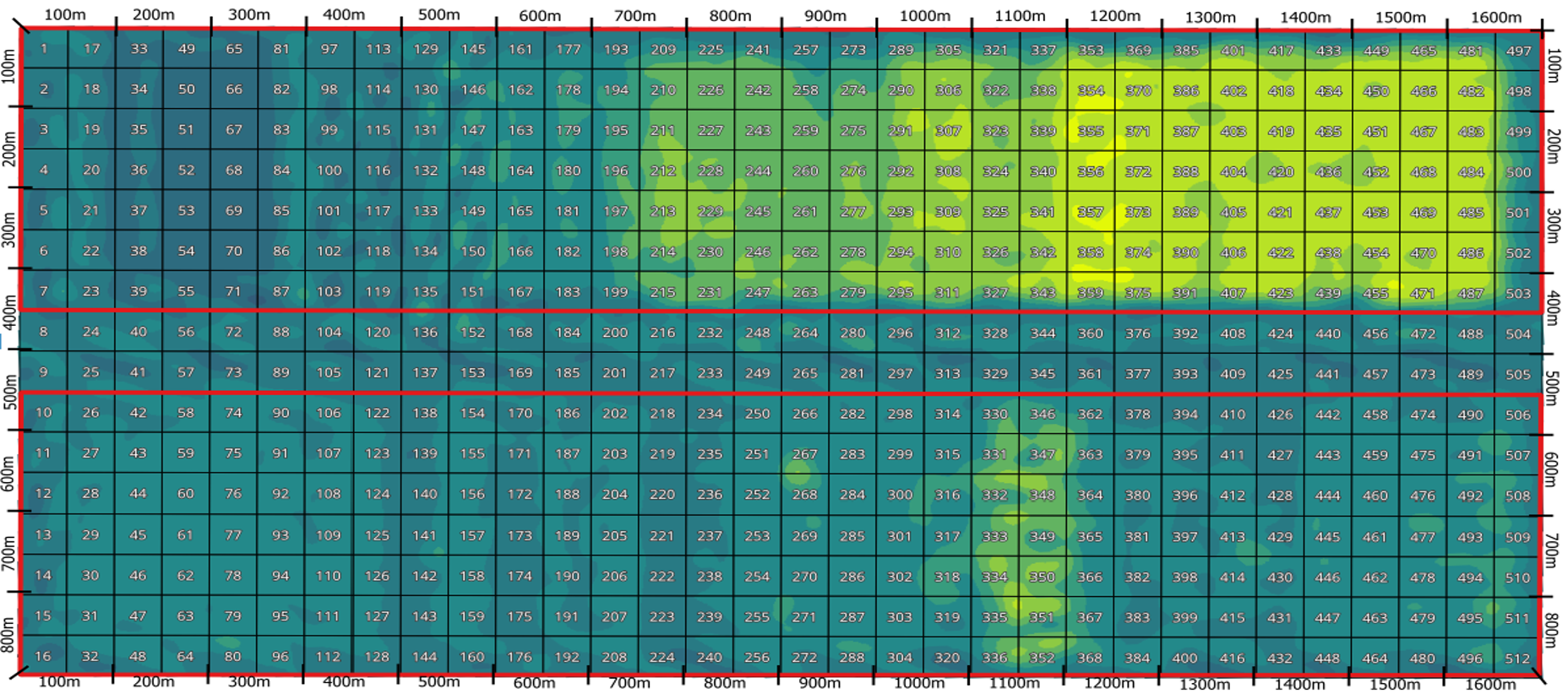
Task: Select grid cell 441
Action: pos(1327,373)
